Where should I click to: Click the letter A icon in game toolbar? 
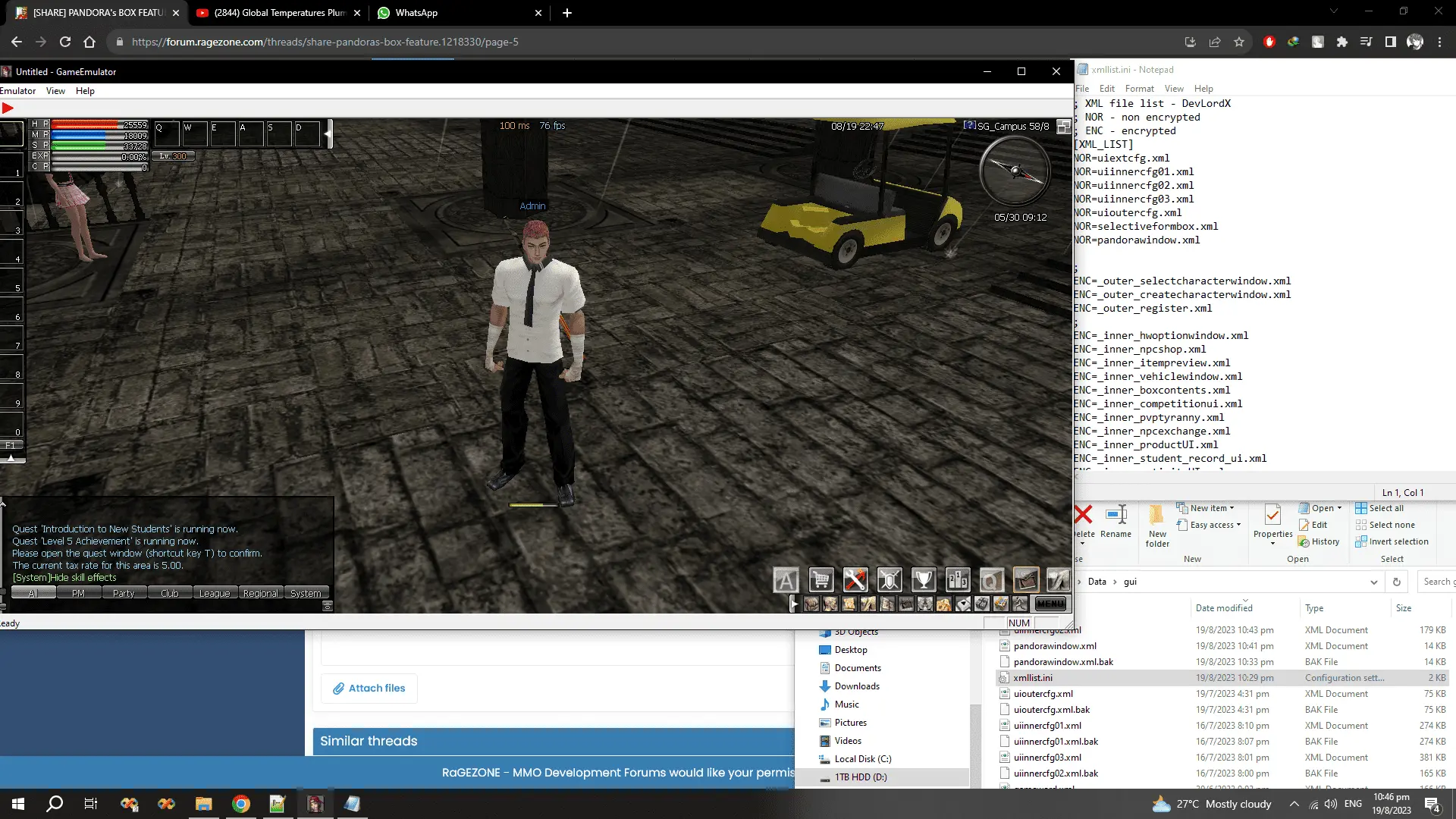[786, 580]
